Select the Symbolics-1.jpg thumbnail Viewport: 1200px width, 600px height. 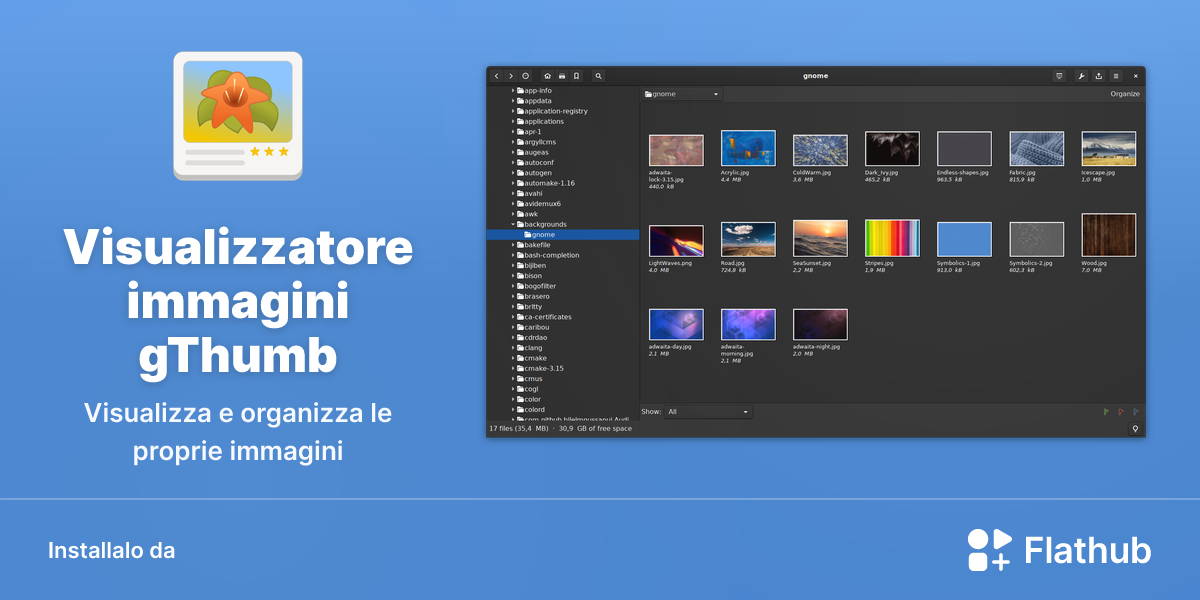[x=964, y=239]
